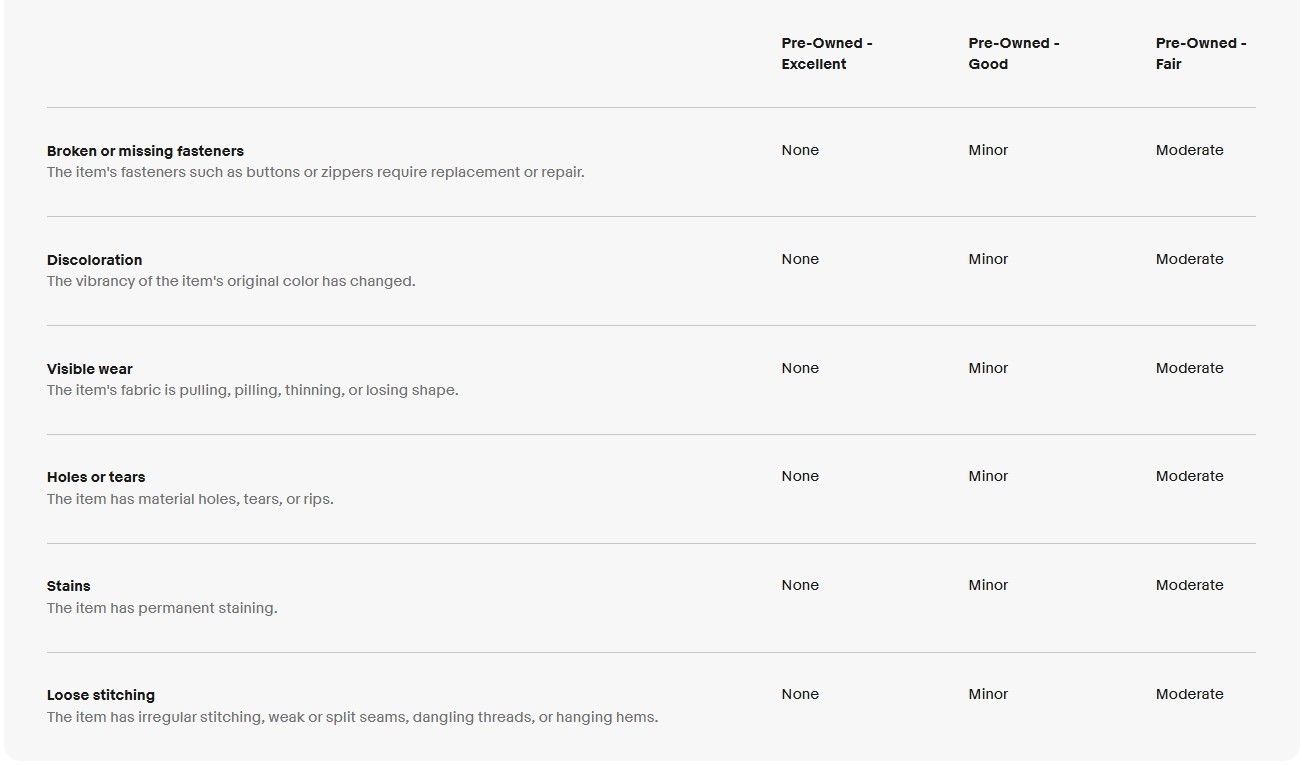The width and height of the screenshot is (1302, 765).
Task: Click Moderate in the Visible wear row
Action: pyautogui.click(x=1189, y=368)
